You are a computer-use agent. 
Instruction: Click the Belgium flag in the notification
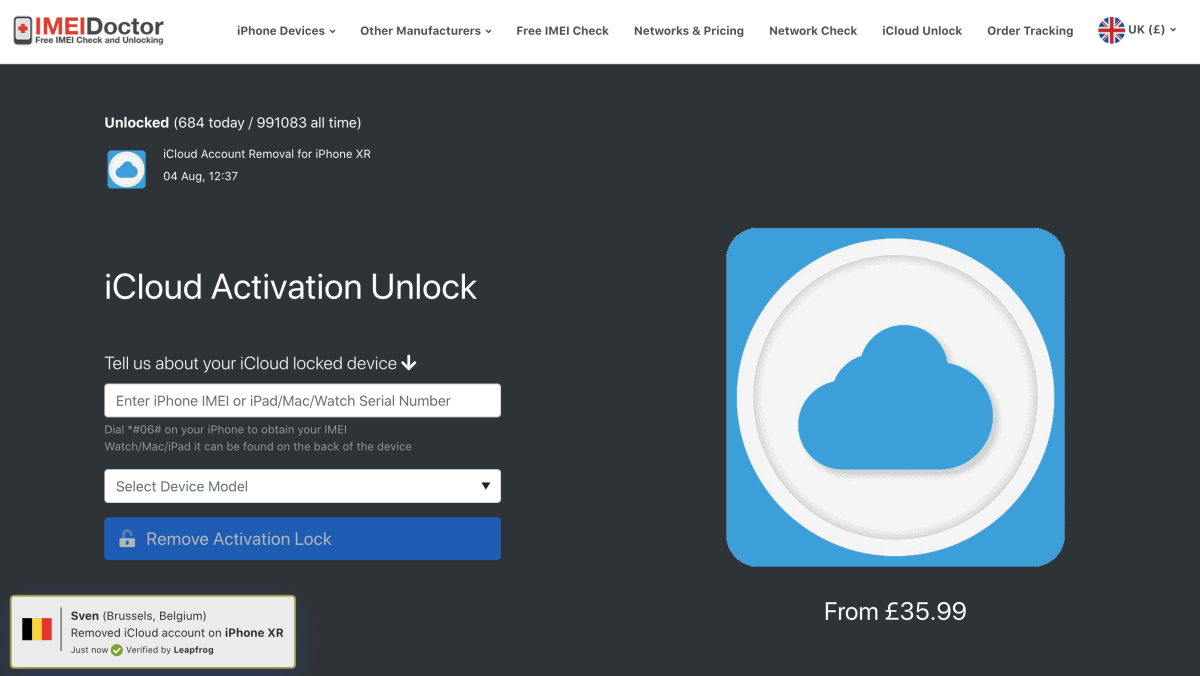[x=37, y=629]
